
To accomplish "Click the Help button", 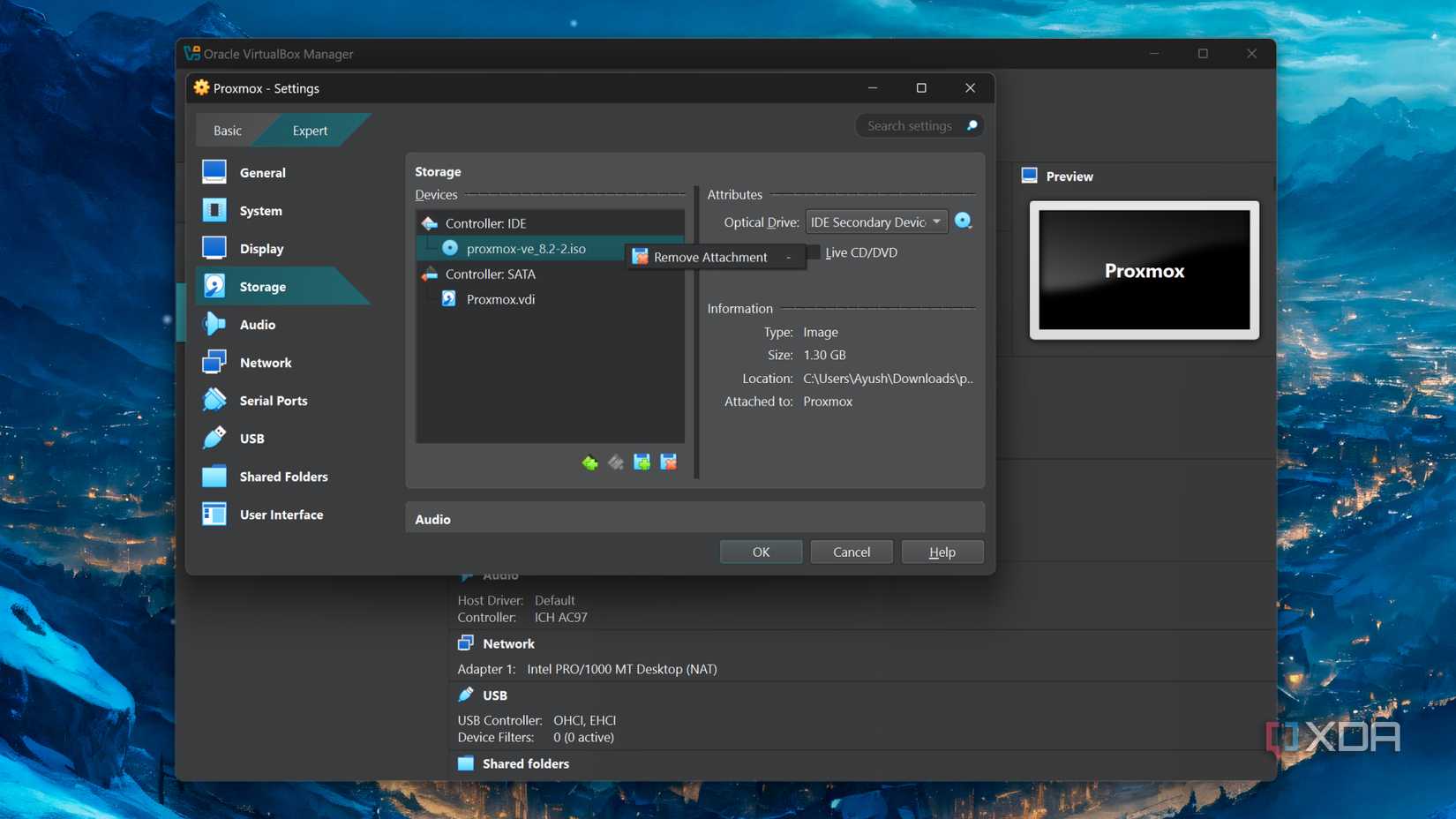I will tap(942, 552).
